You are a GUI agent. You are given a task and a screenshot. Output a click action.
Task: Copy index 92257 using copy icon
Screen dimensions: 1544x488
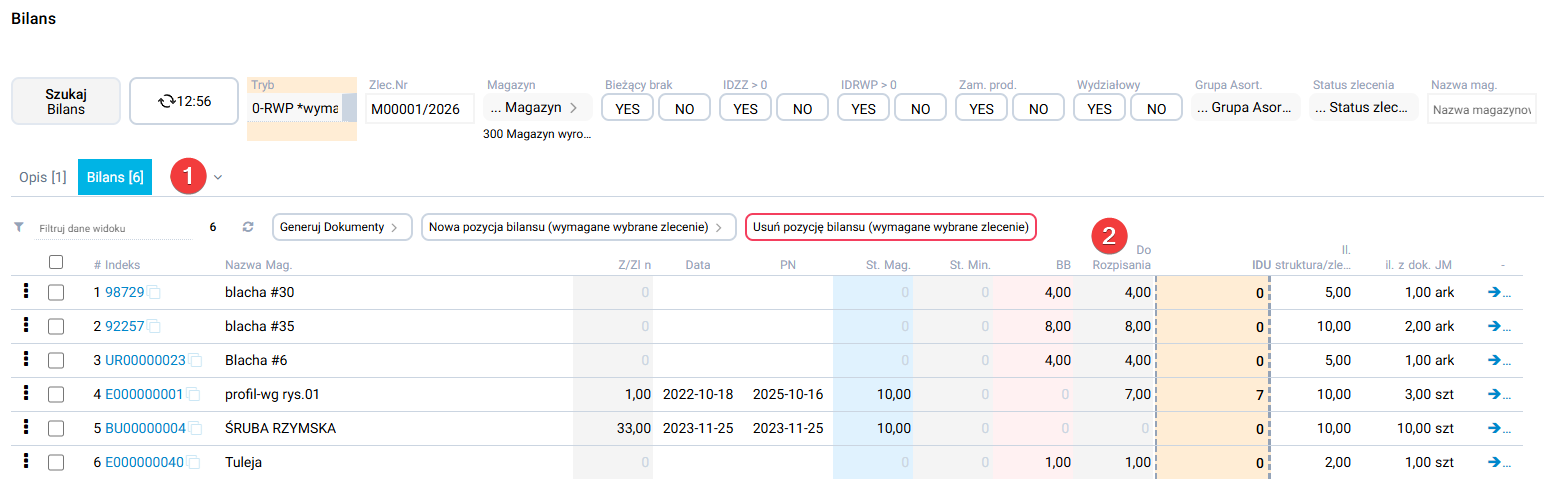(x=155, y=326)
